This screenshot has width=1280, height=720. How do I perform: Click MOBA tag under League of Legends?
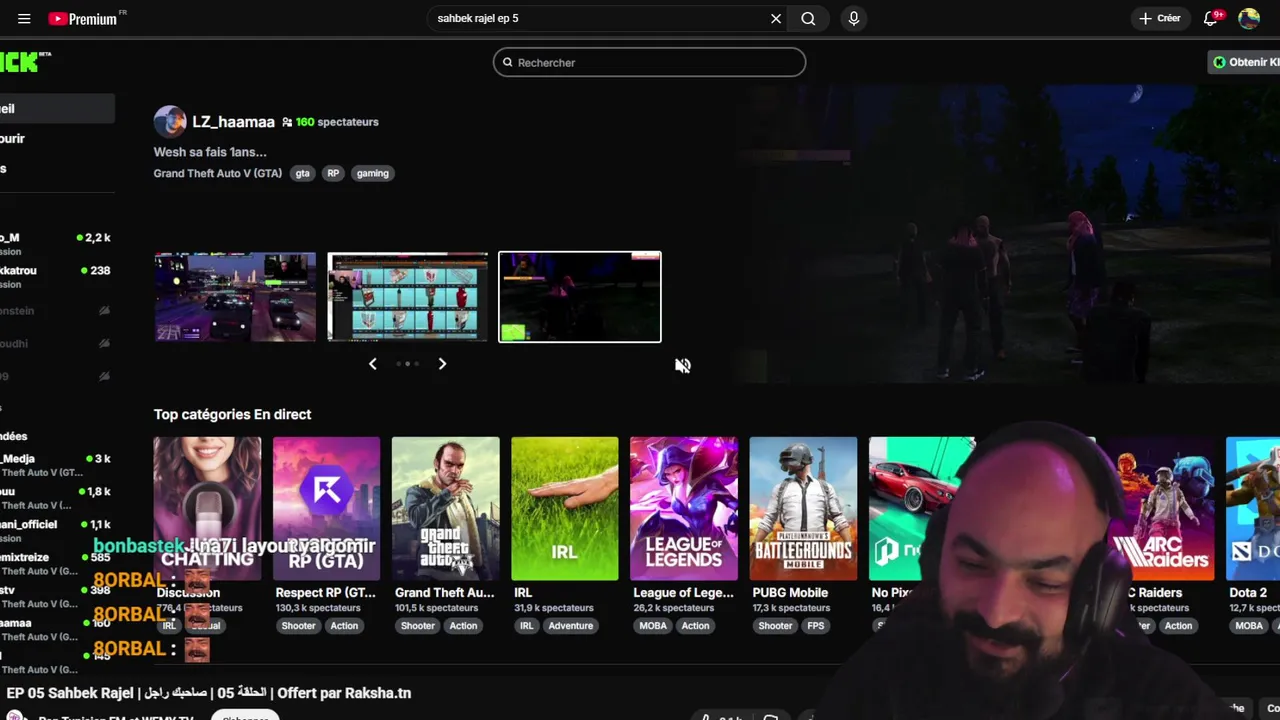click(x=653, y=626)
